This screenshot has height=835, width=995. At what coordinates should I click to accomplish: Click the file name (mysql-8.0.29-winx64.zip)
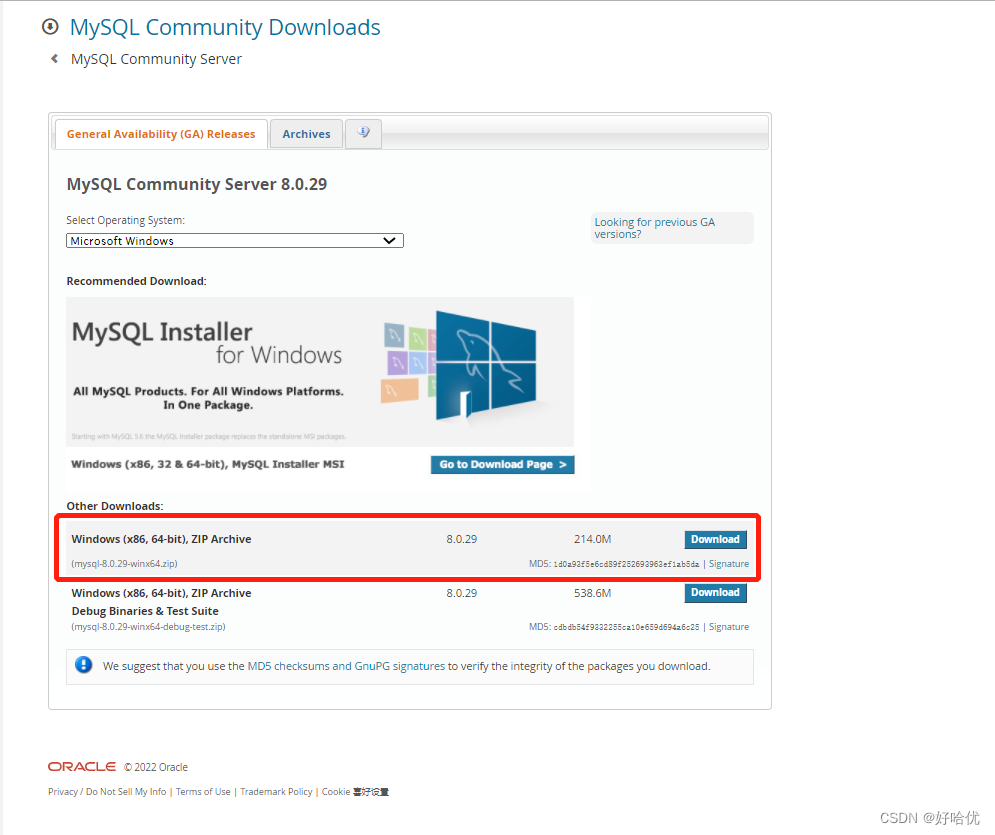(124, 563)
